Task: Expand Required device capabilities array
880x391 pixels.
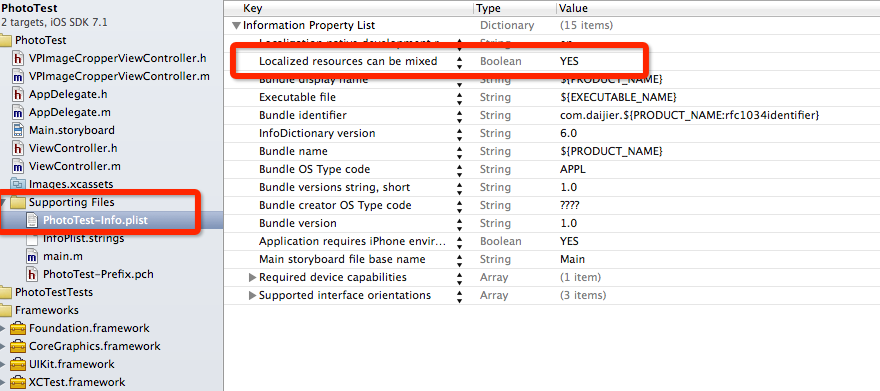Action: 252,278
